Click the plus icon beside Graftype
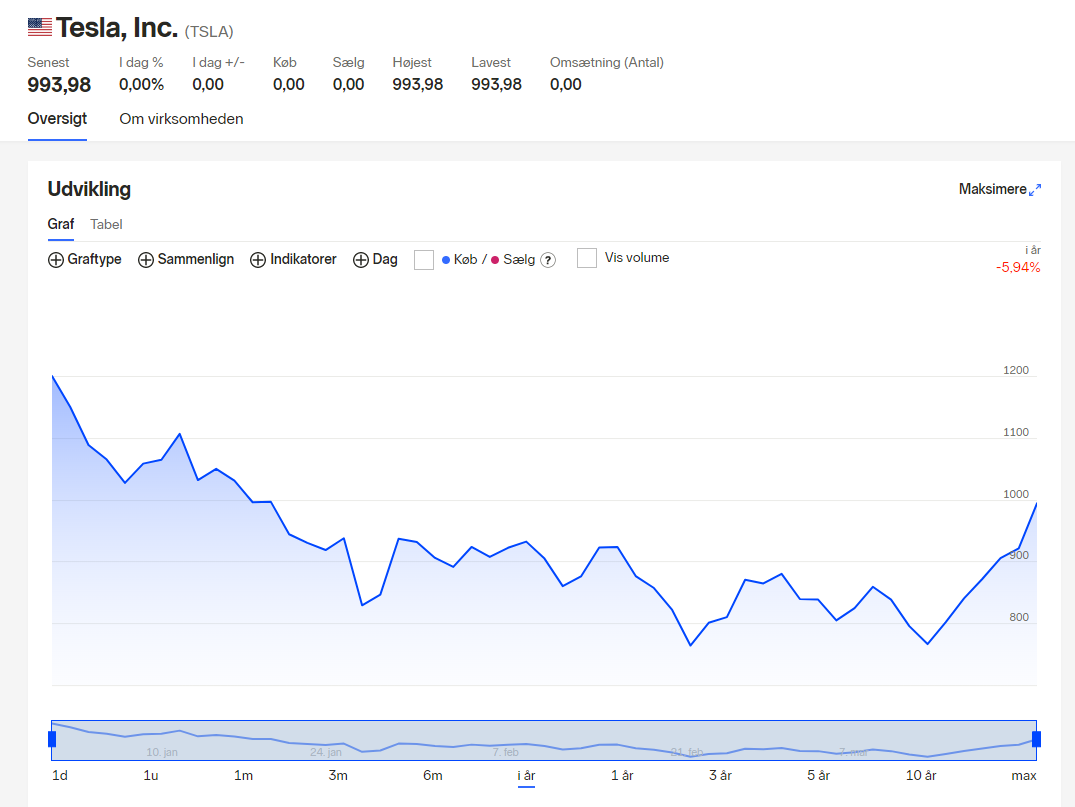 [56, 260]
